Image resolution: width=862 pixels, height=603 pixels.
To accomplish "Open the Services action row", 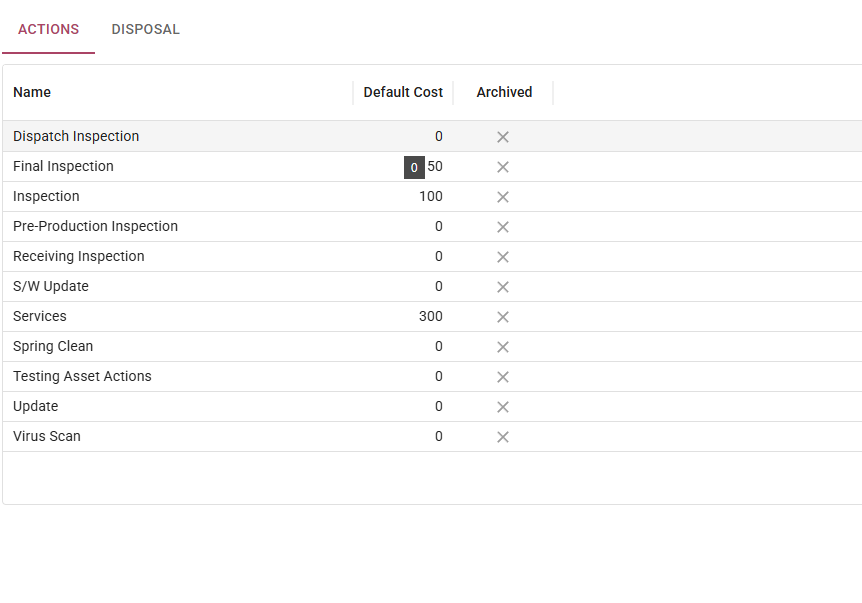I will click(x=40, y=316).
